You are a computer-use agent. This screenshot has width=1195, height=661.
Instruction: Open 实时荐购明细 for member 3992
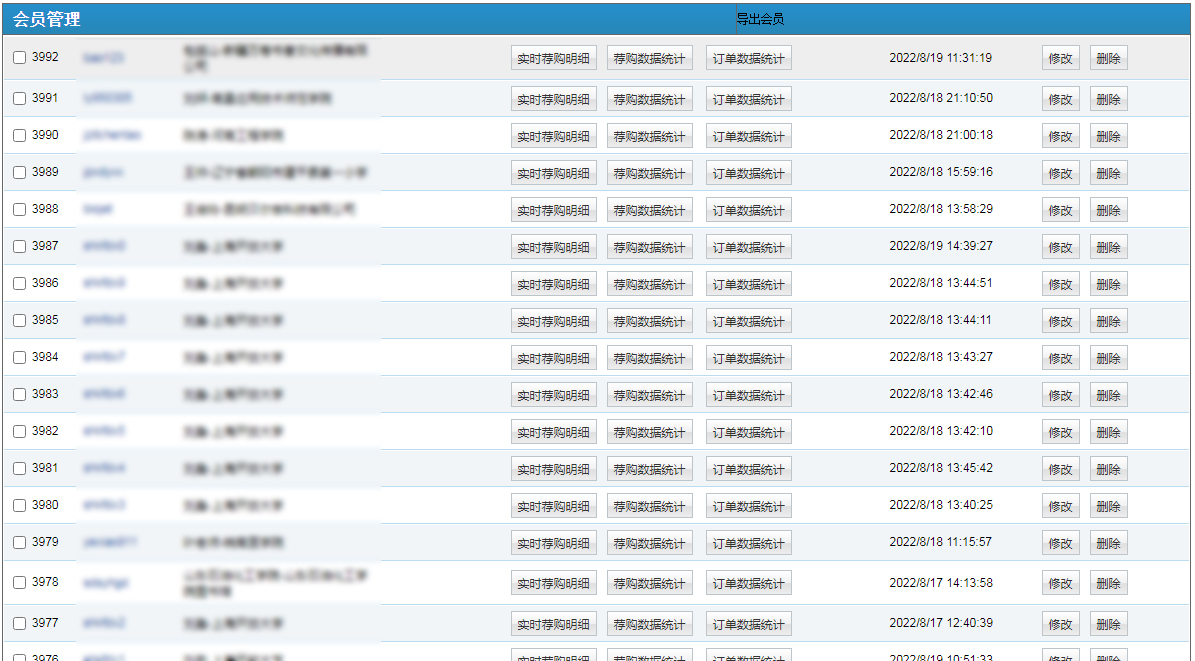point(553,59)
